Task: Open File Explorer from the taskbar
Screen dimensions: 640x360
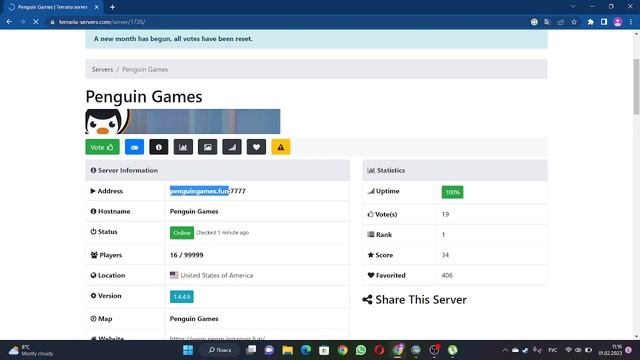Action: click(287, 350)
